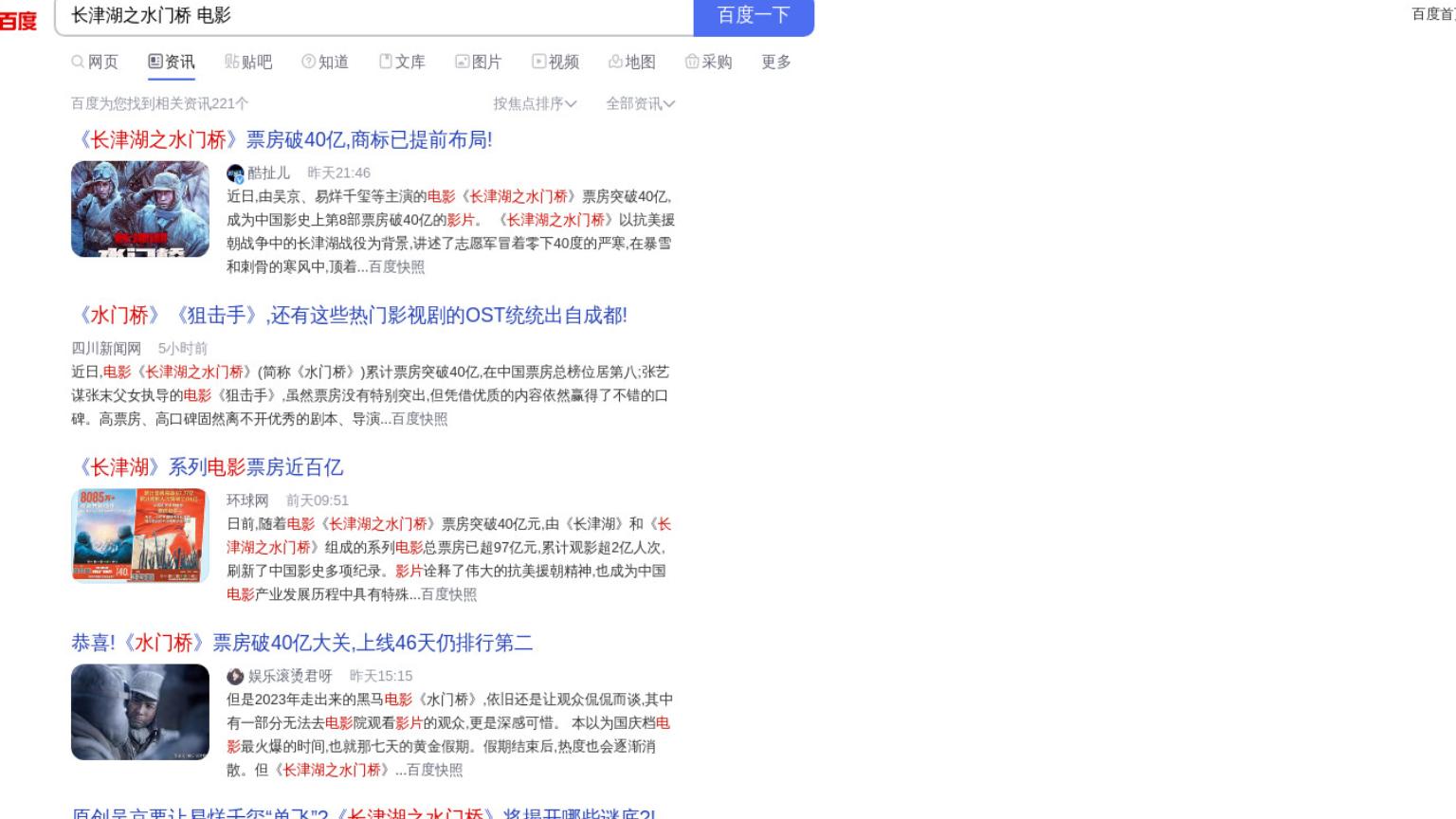The width and height of the screenshot is (1456, 819).
Task: Open the 娱乐滚烫君呀 source link
Action: tap(290, 676)
